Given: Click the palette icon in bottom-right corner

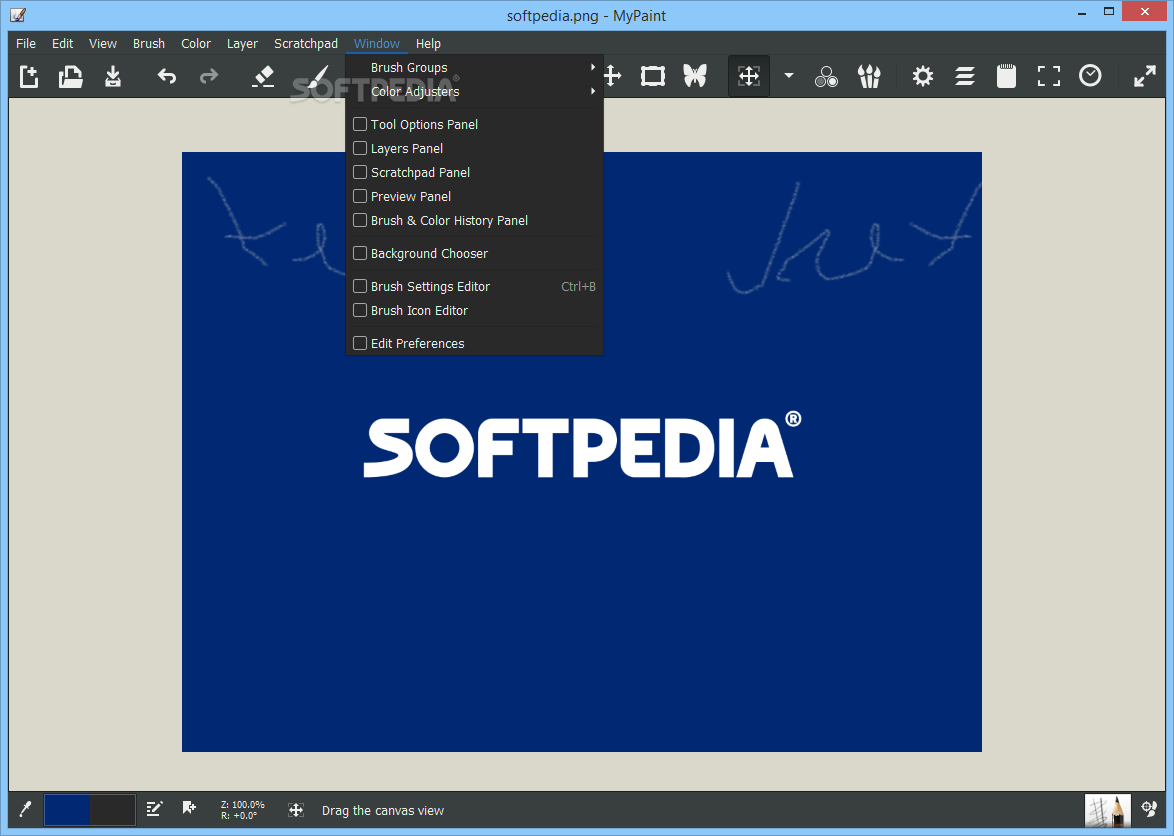Looking at the screenshot, I should 1149,809.
